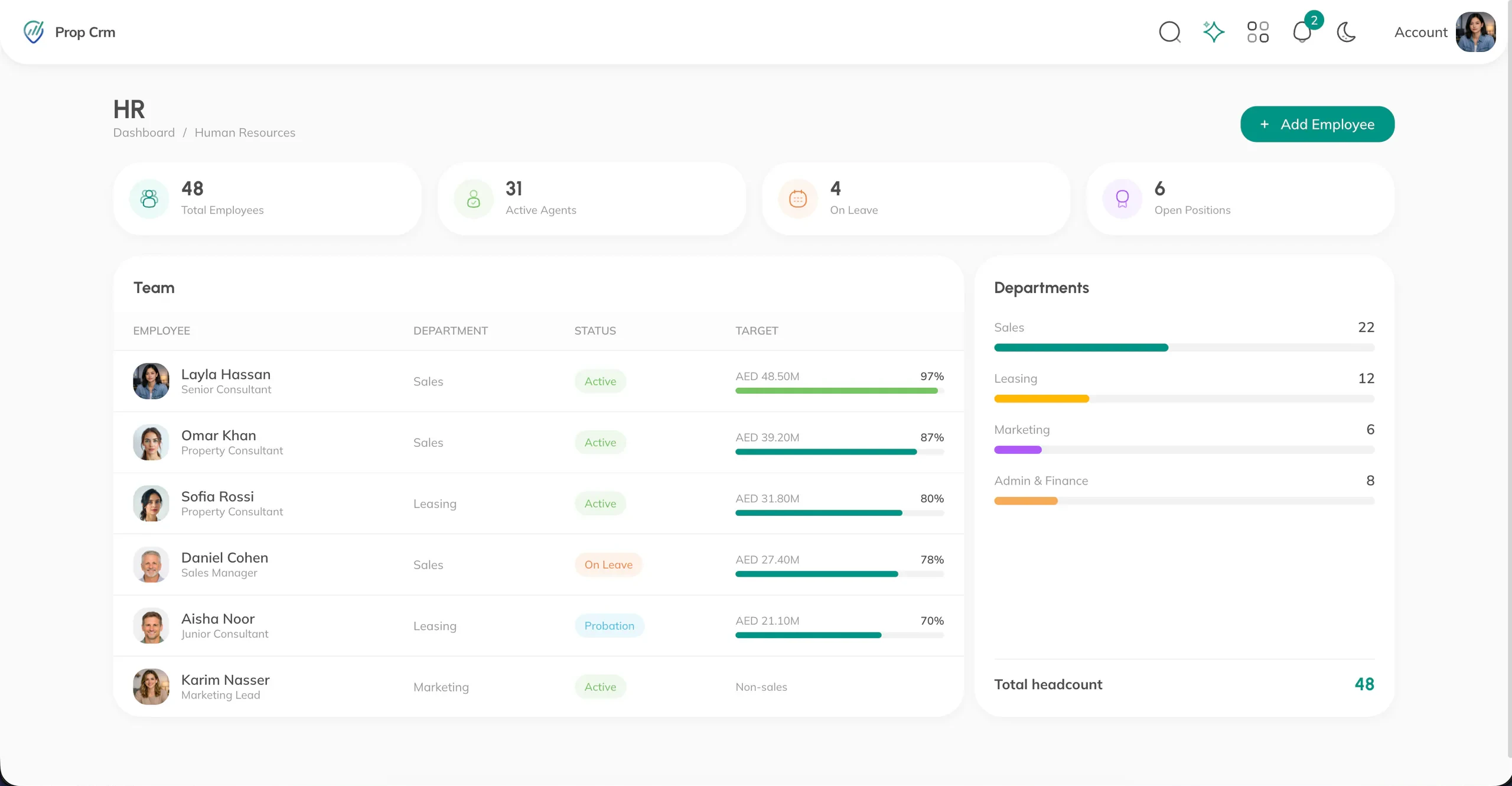The width and height of the screenshot is (1512, 786).
Task: Select employee name Karim Nasser
Action: pyautogui.click(x=225, y=680)
